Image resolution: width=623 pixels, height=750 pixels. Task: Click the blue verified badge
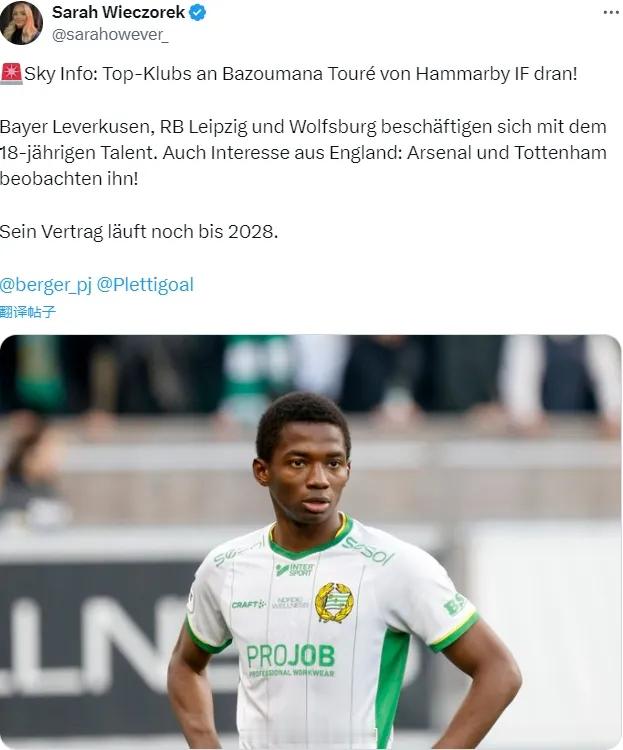tap(197, 12)
